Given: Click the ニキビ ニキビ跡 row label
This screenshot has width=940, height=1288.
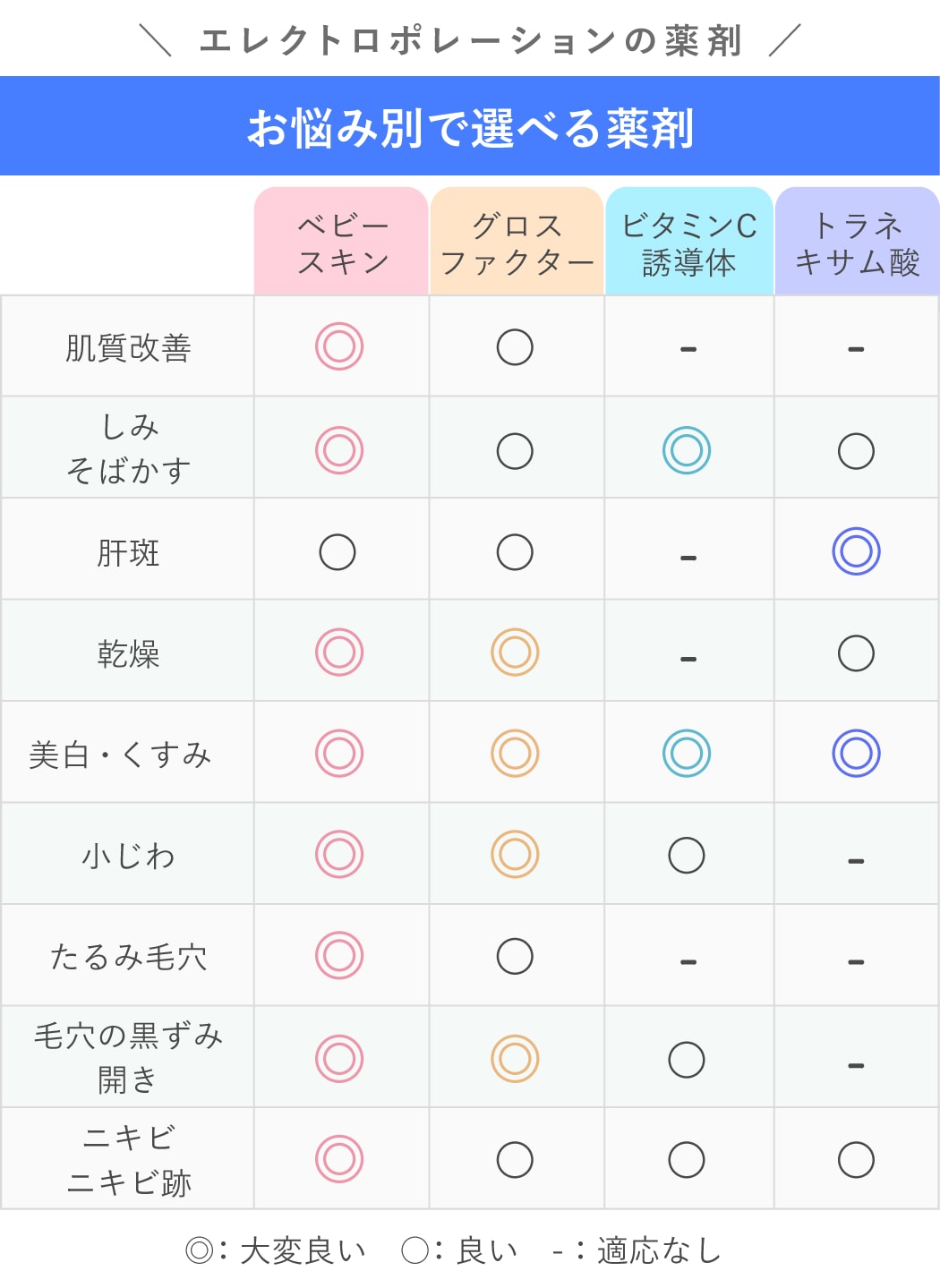Looking at the screenshot, I should tap(128, 1160).
